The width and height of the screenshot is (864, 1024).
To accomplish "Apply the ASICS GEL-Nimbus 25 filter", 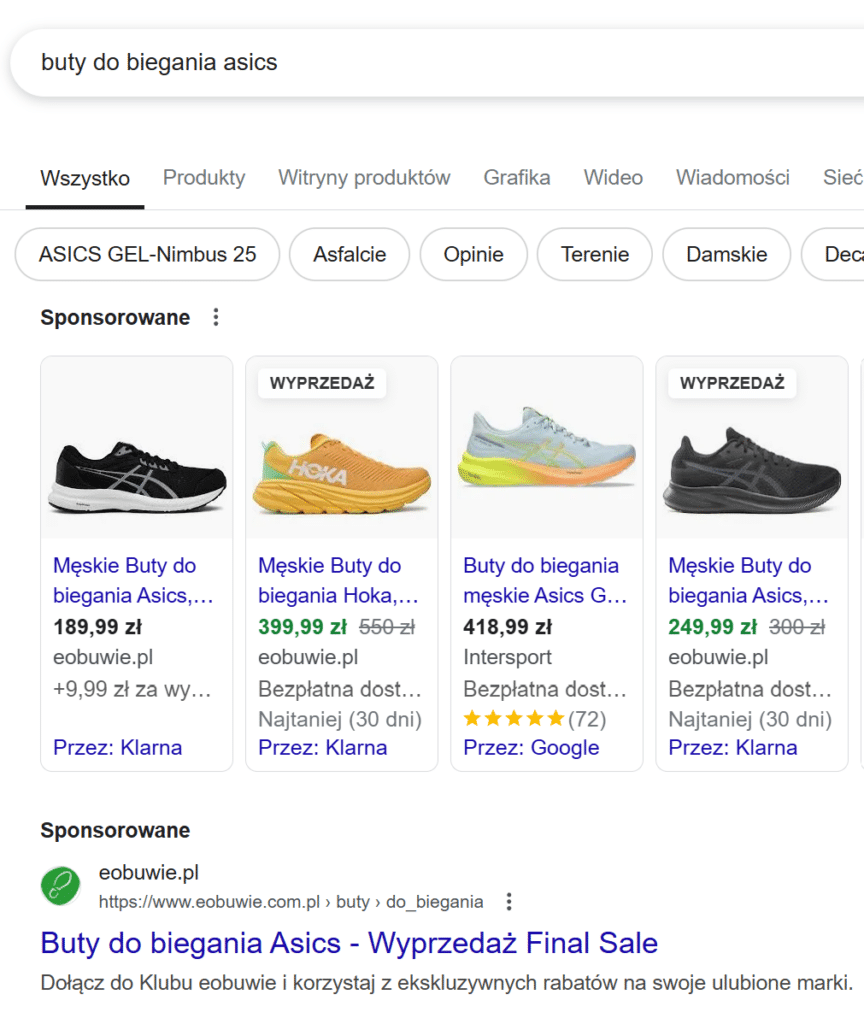I will [x=147, y=254].
